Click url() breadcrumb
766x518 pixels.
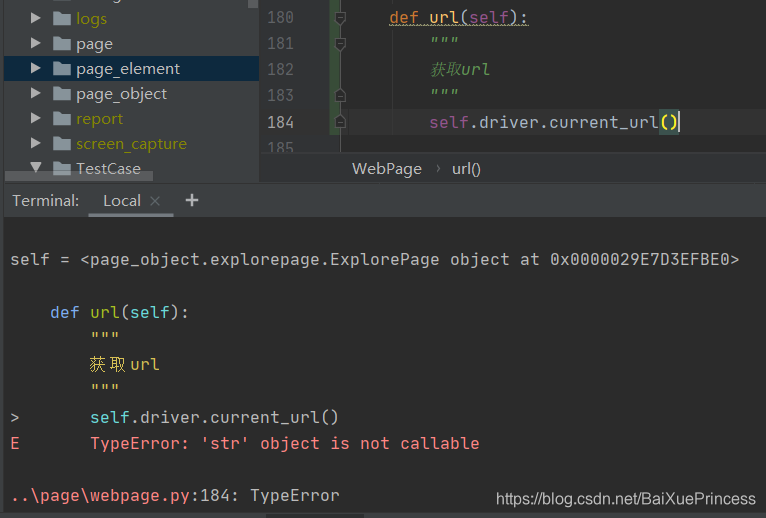pos(466,169)
